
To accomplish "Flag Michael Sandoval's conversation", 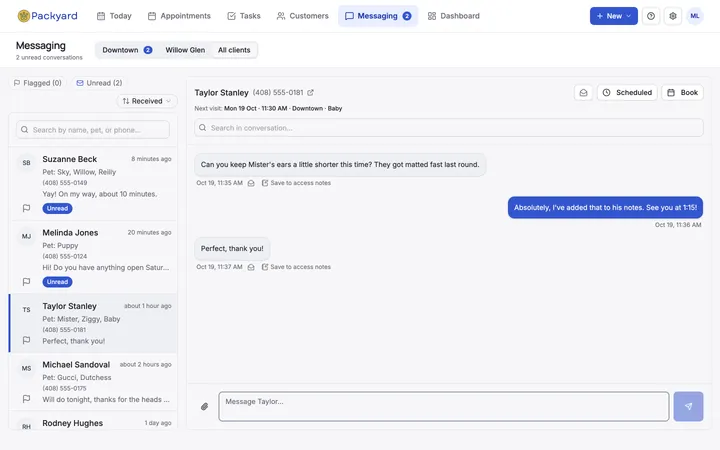I will [x=27, y=399].
